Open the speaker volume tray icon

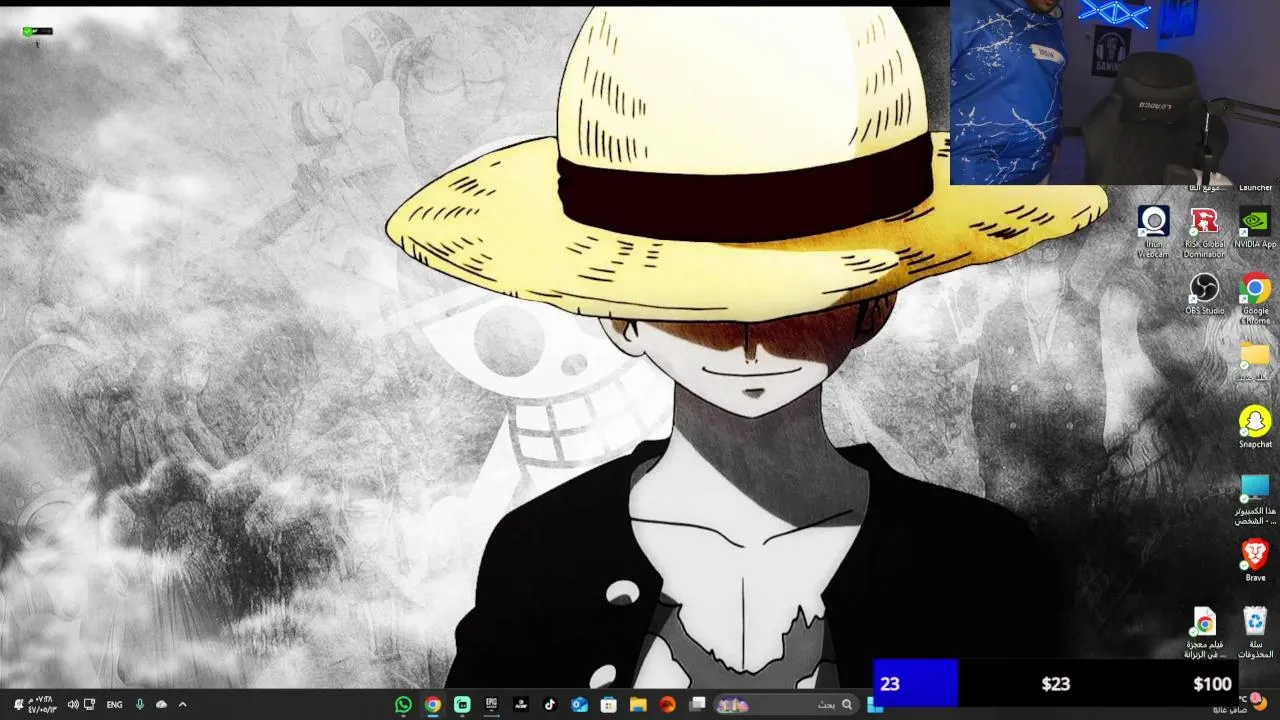point(73,704)
